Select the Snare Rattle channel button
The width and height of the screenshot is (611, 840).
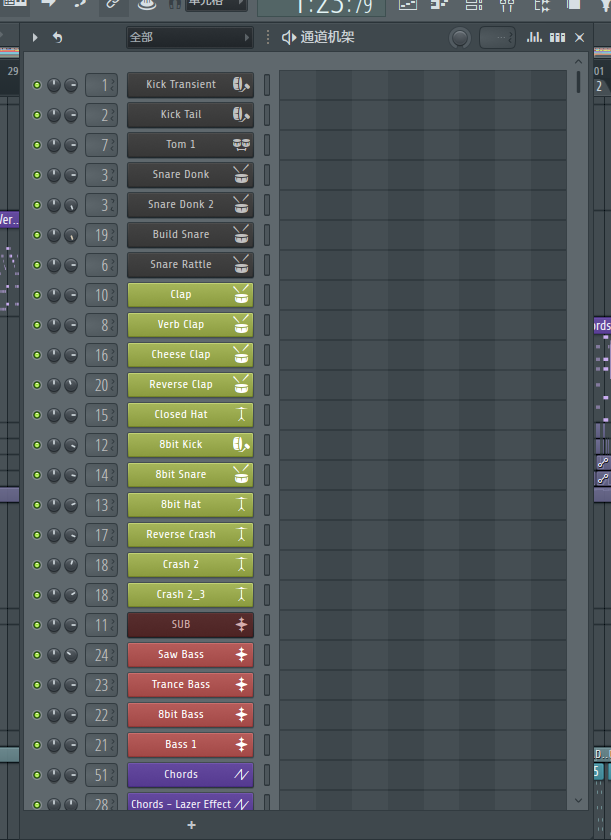180,265
